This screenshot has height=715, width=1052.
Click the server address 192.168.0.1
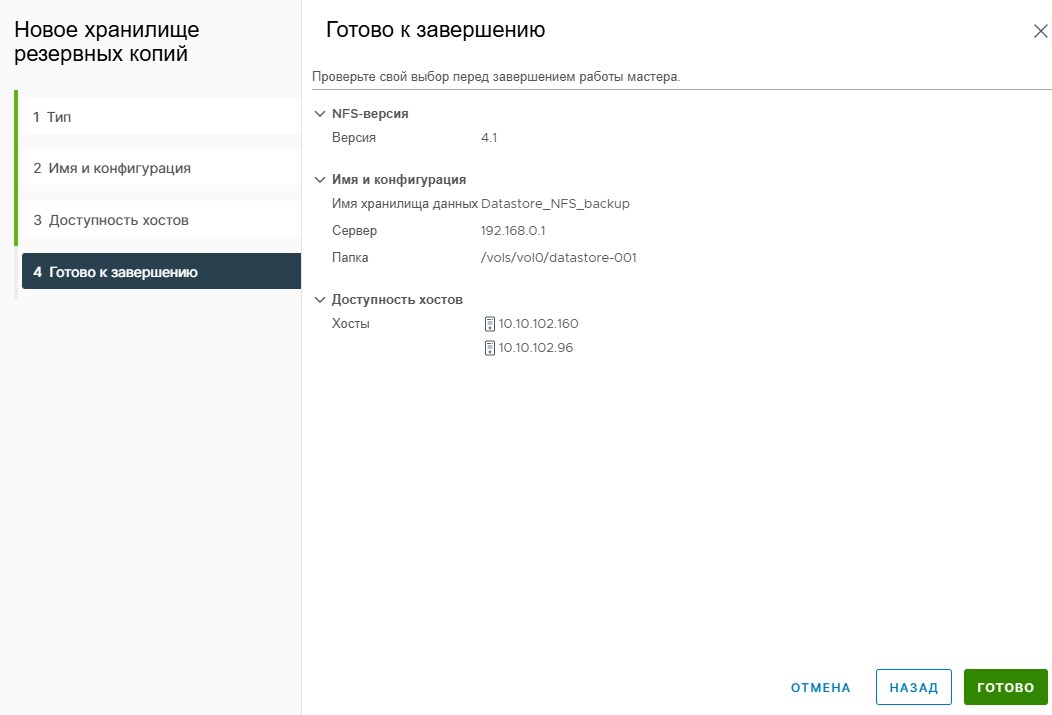(513, 231)
